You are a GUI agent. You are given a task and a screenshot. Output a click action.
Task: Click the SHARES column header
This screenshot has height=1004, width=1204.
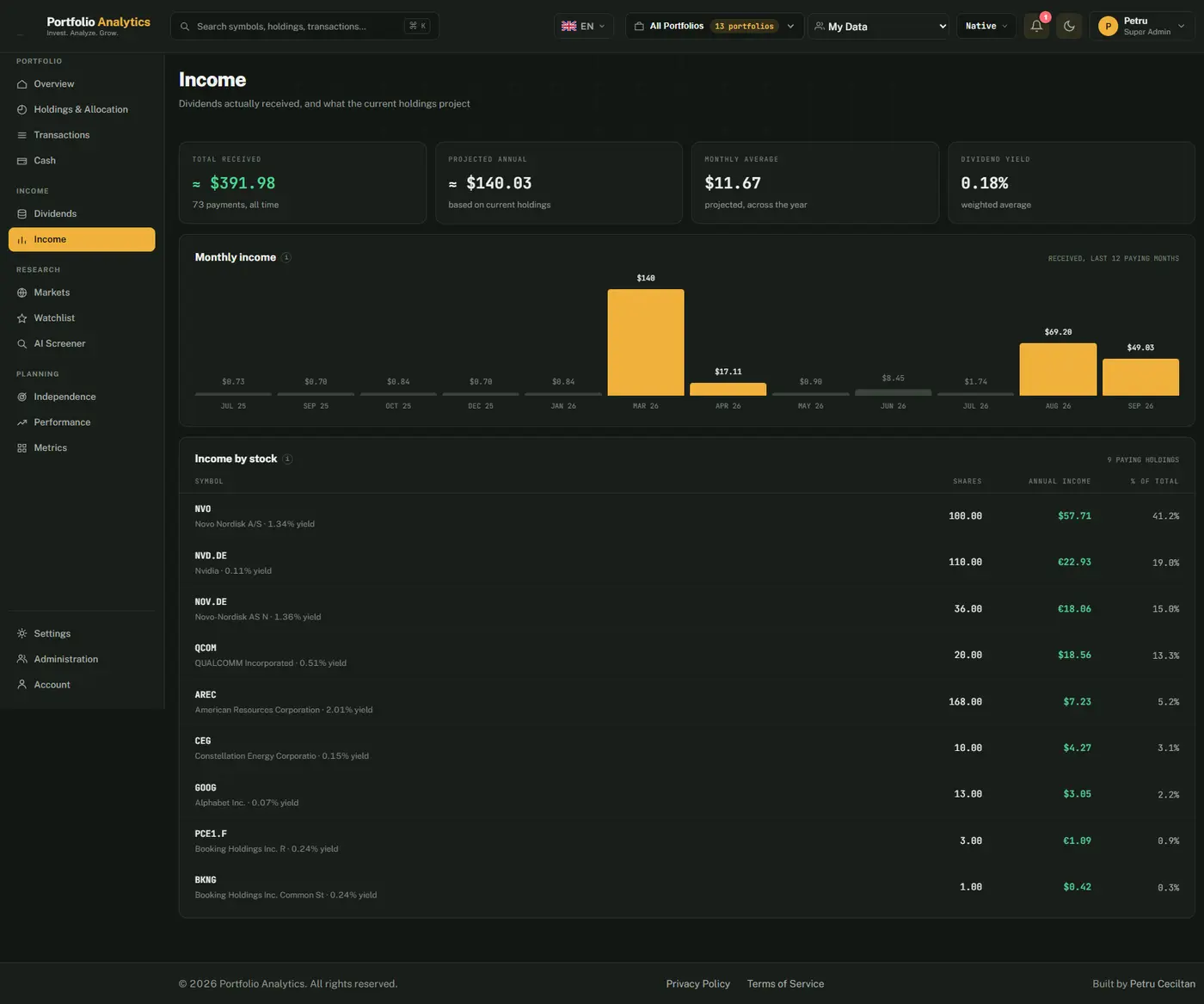[967, 482]
